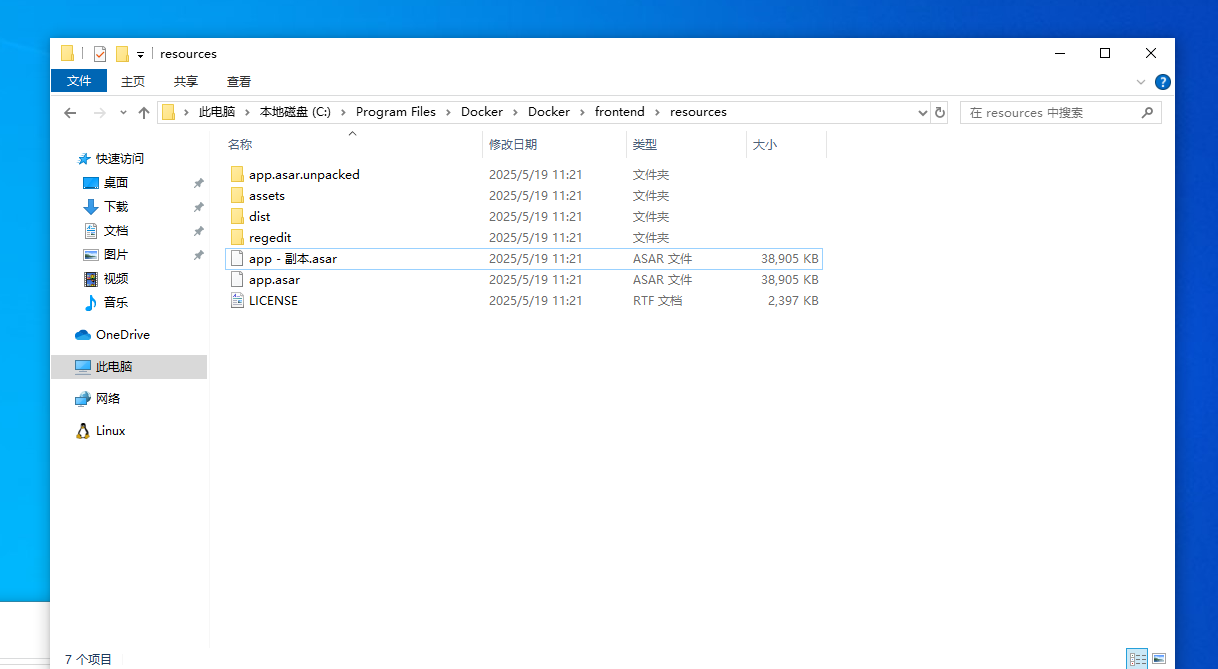Expand the ribbon with the chevron
The width and height of the screenshot is (1218, 669).
click(x=1141, y=82)
